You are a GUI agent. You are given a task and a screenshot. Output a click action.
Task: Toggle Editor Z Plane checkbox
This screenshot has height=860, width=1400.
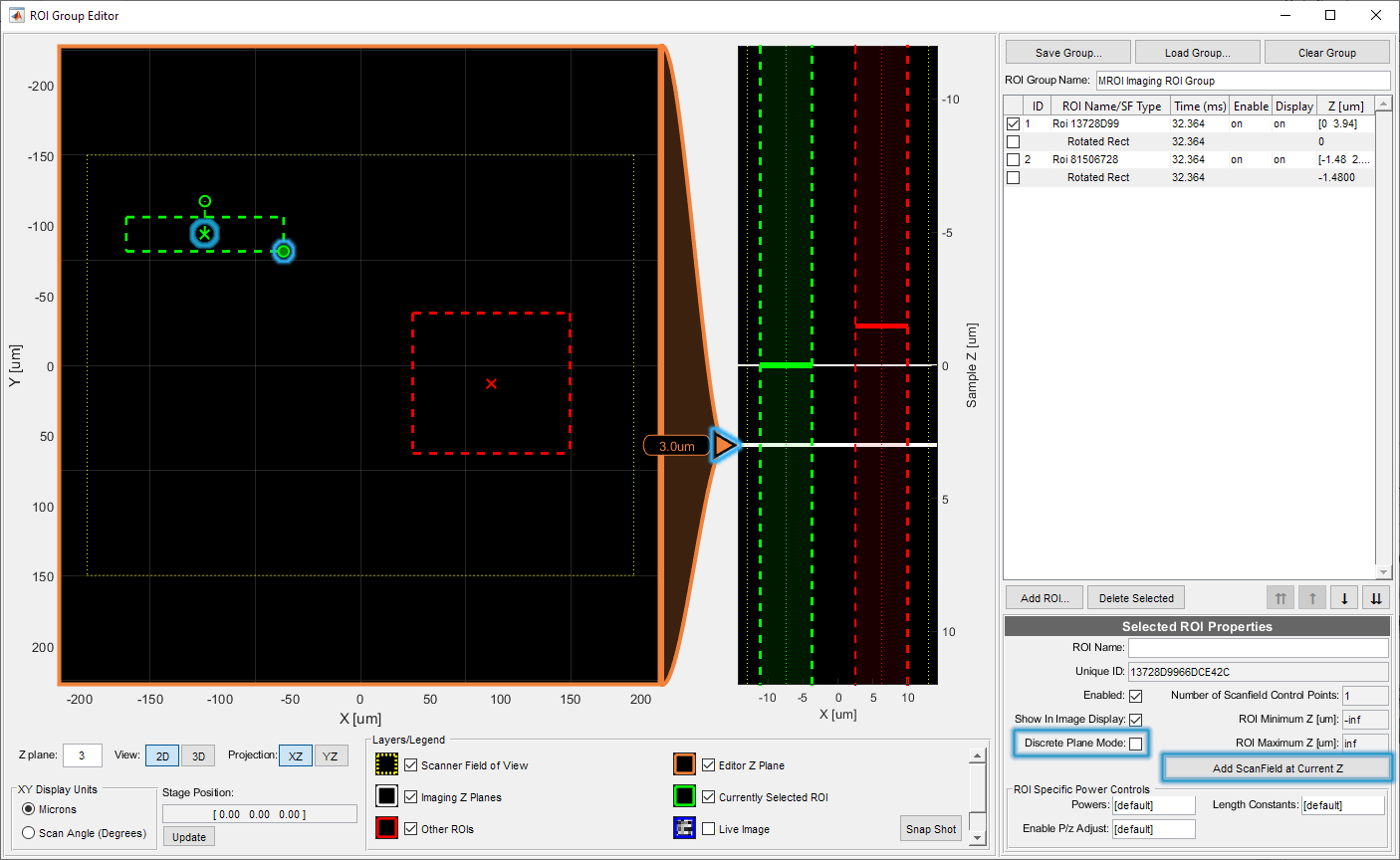point(708,764)
